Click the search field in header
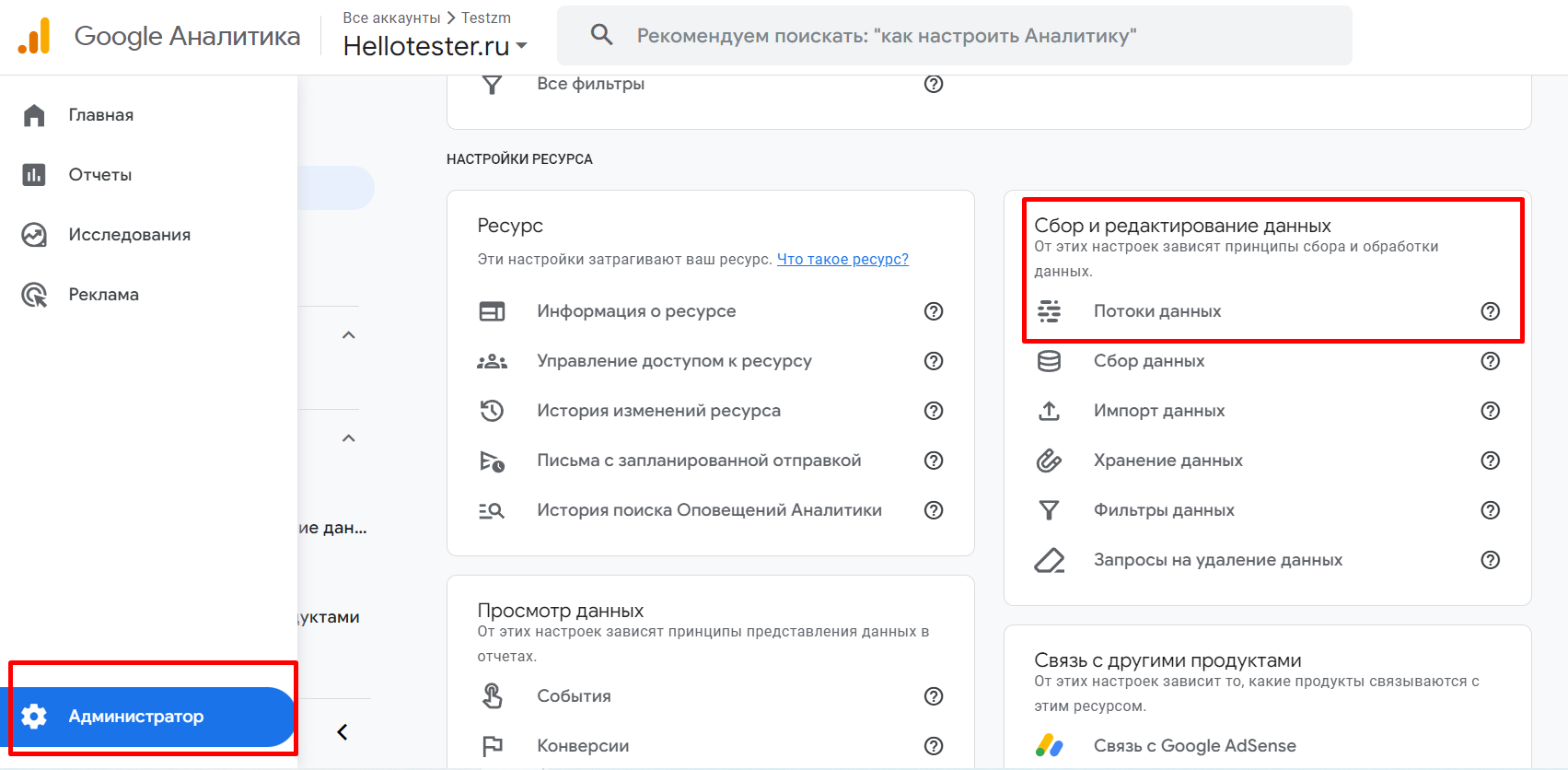 954,36
